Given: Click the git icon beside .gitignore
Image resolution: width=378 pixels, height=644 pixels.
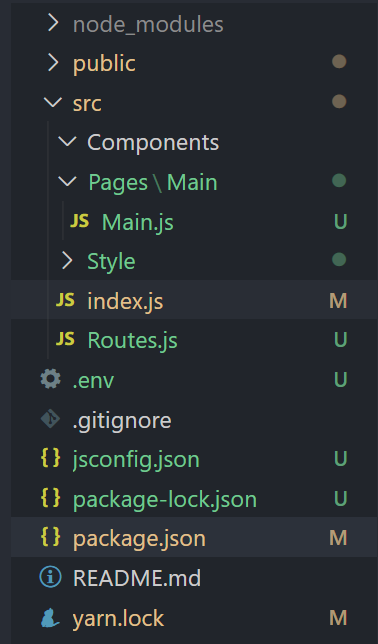Looking at the screenshot, I should pos(51,419).
